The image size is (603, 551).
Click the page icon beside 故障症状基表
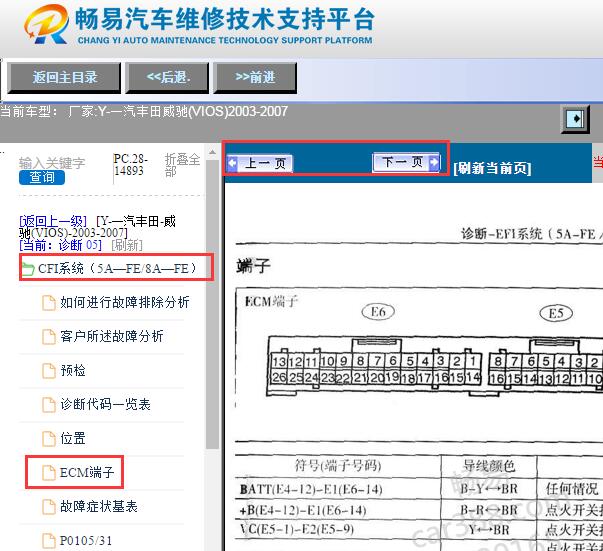pos(49,506)
